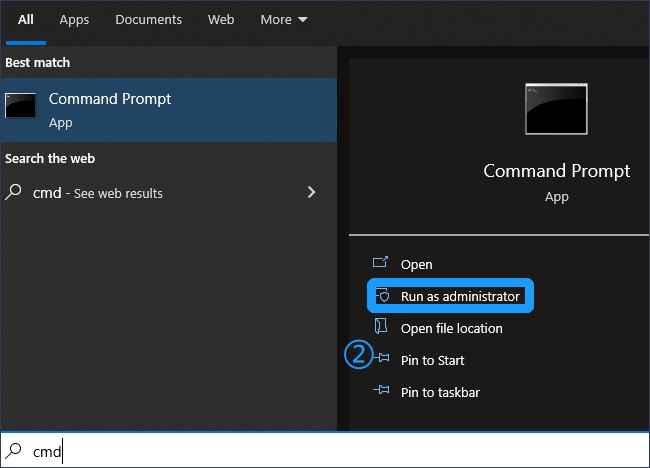Open cmd See web results link
The height and width of the screenshot is (468, 650).
tap(98, 193)
